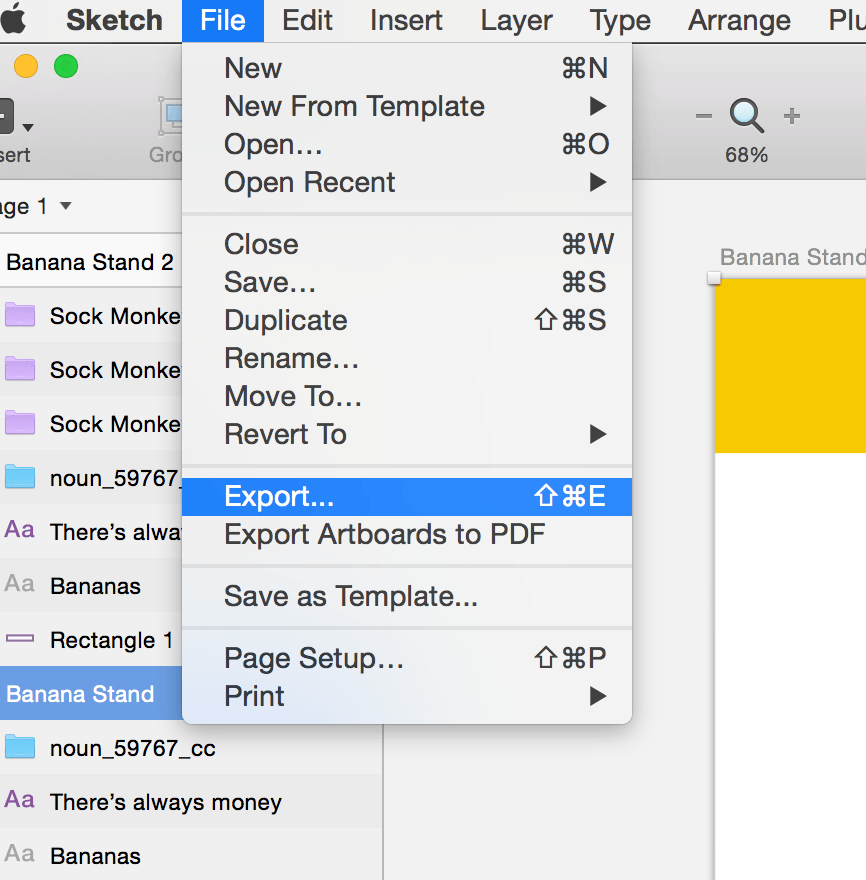
Task: Click the 68% zoom value
Action: click(x=746, y=155)
